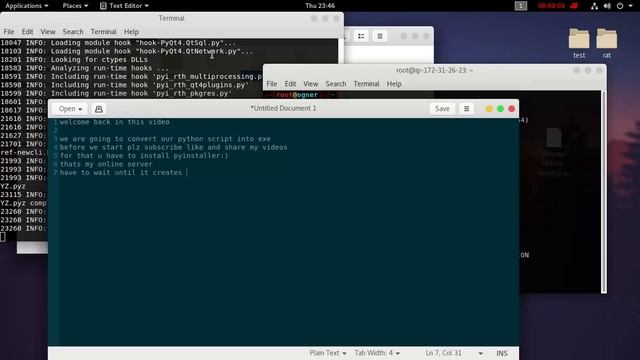Viewport: 640px width, 360px height.
Task: Click INS insert mode indicator in status bar
Action: 502,353
